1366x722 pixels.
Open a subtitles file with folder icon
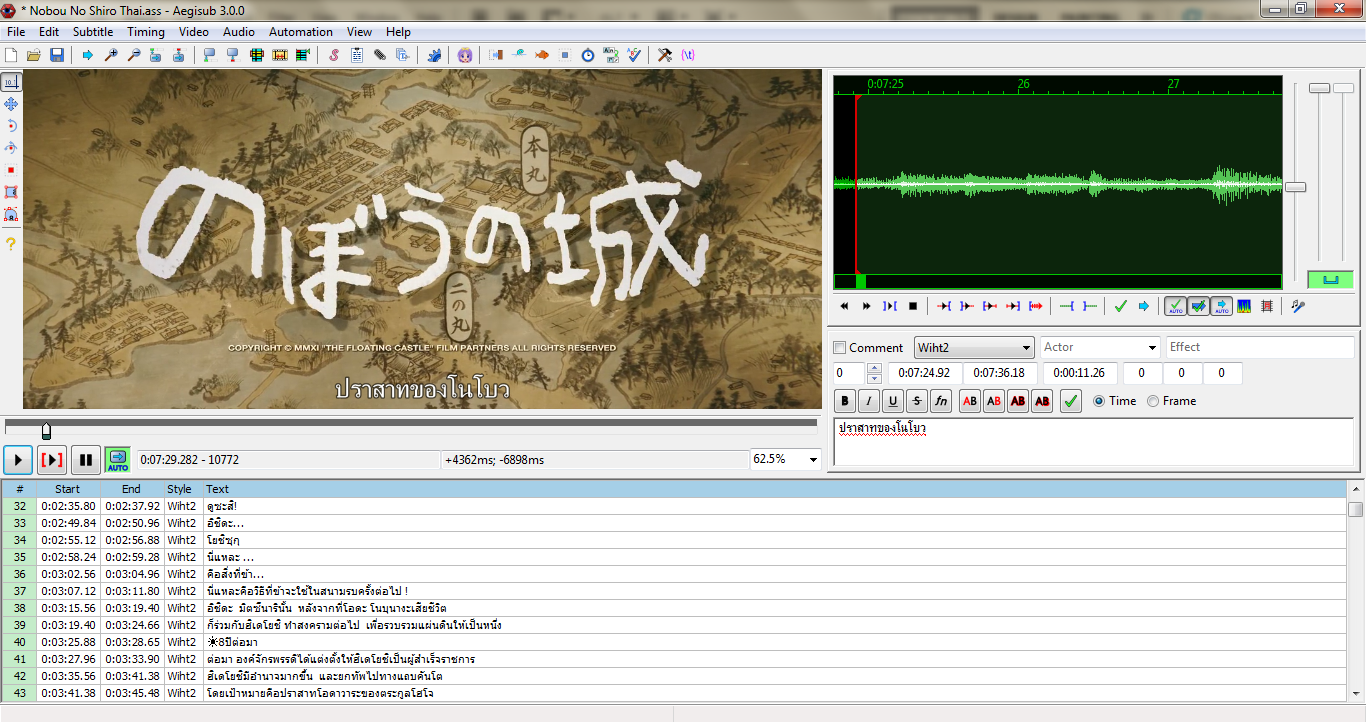pos(34,55)
